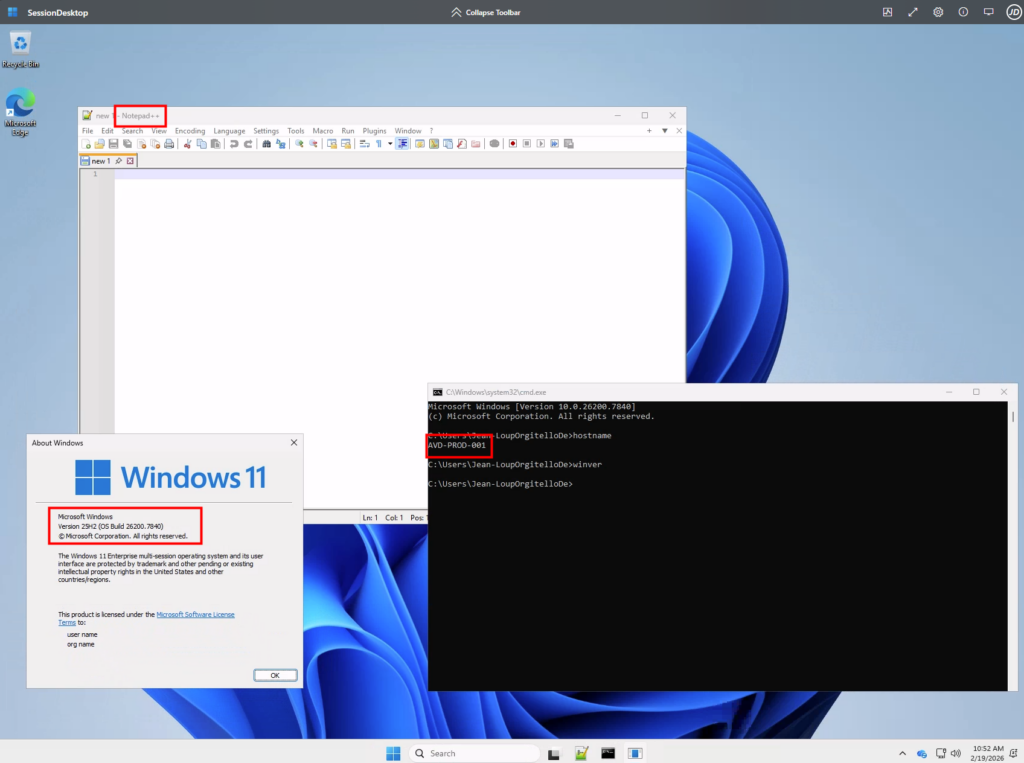Open Notepad++ from the Windows taskbar
The image size is (1024, 763).
pos(581,753)
